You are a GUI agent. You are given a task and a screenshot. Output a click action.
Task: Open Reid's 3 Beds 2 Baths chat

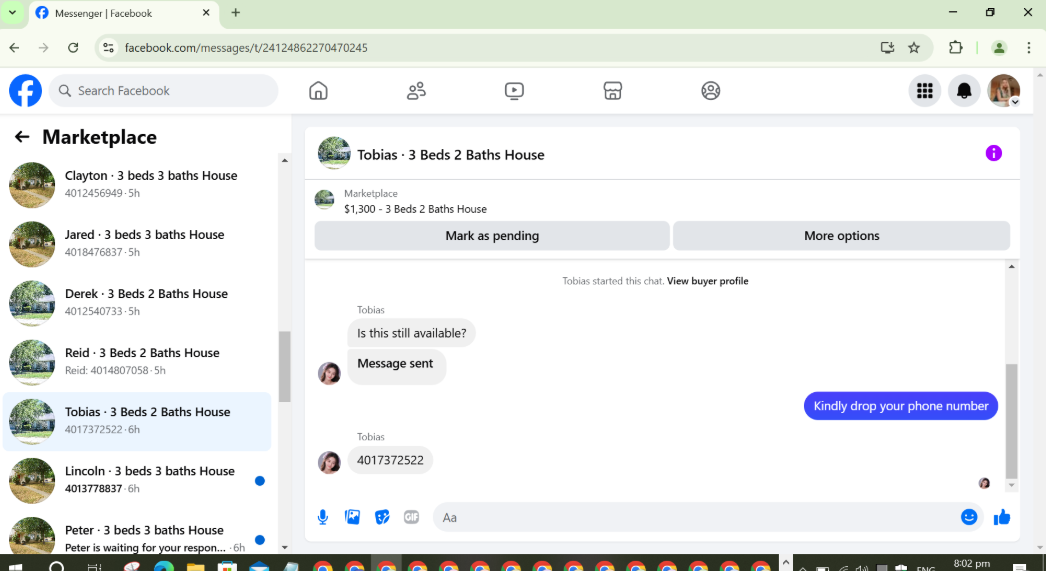[137, 362]
